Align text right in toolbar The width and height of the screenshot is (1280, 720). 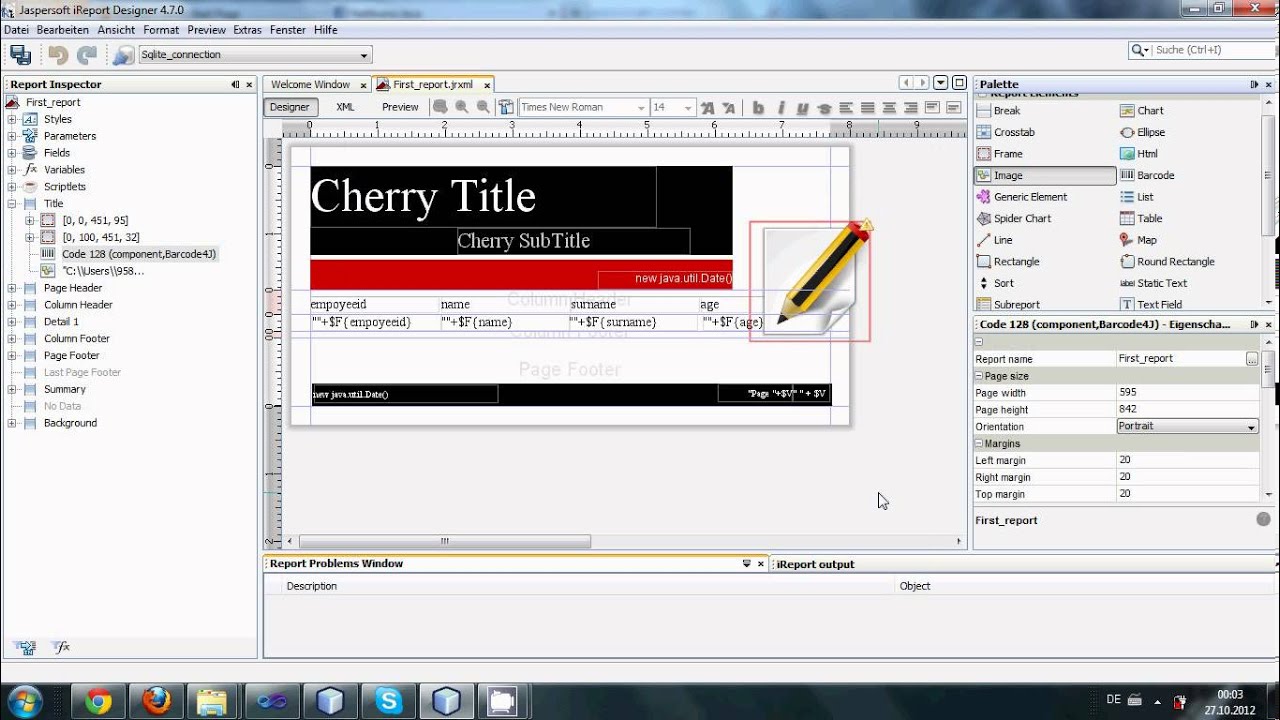tap(910, 107)
